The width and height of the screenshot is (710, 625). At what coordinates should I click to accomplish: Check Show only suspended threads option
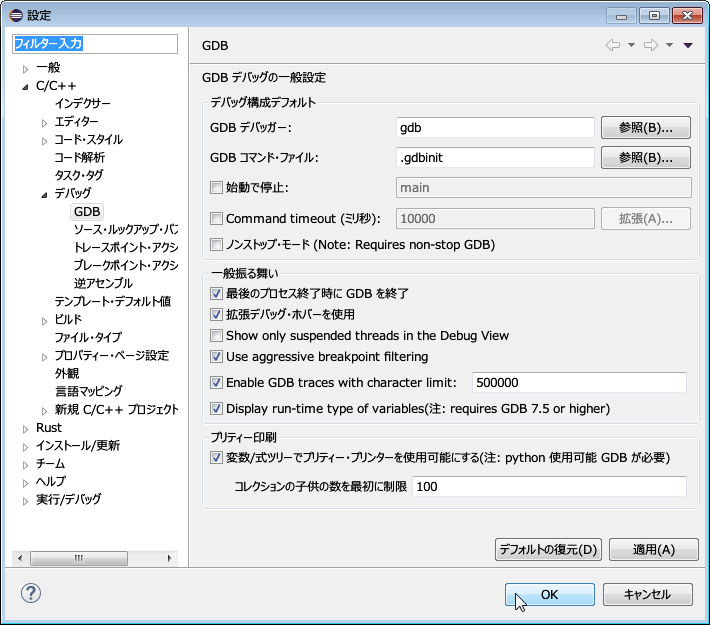coord(216,336)
